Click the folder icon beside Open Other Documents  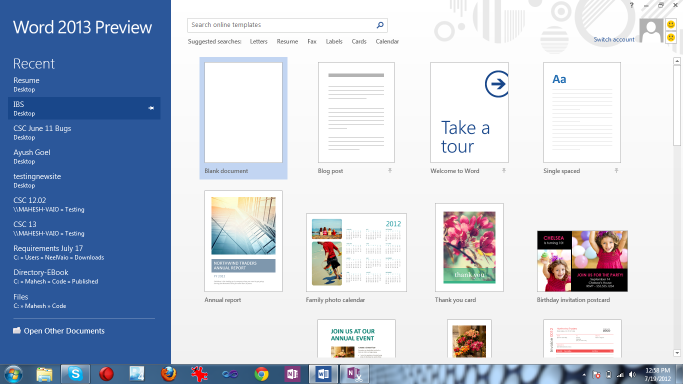[x=17, y=330]
